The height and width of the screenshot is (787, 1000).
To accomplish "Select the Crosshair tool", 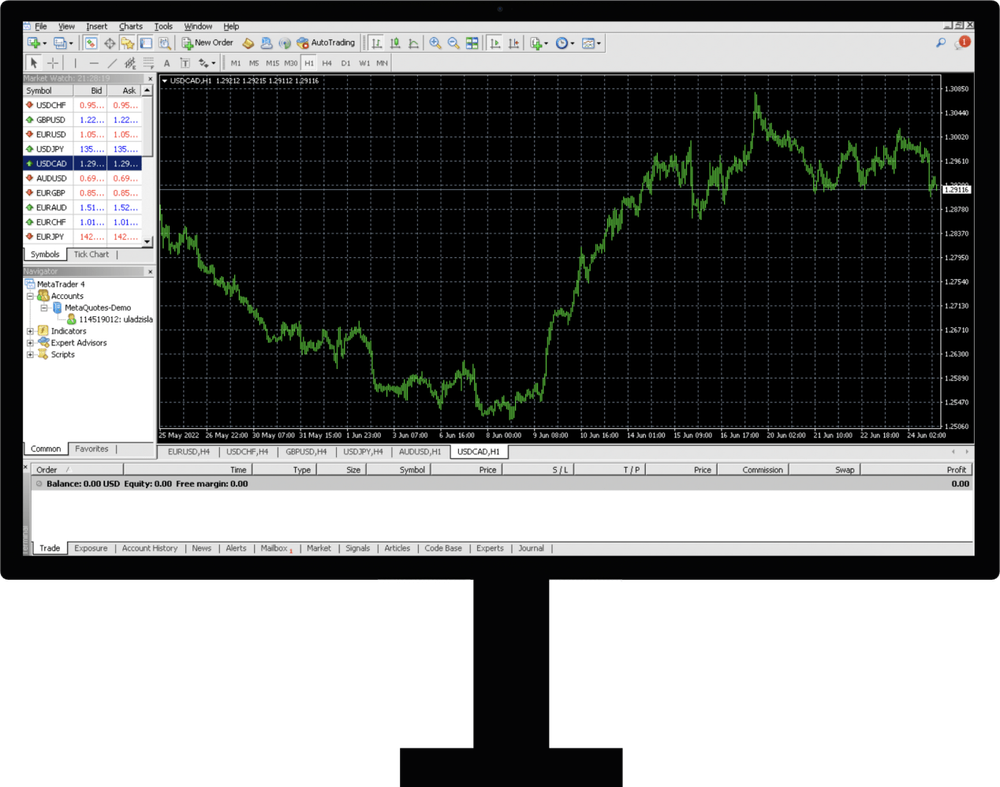I will tap(52, 62).
